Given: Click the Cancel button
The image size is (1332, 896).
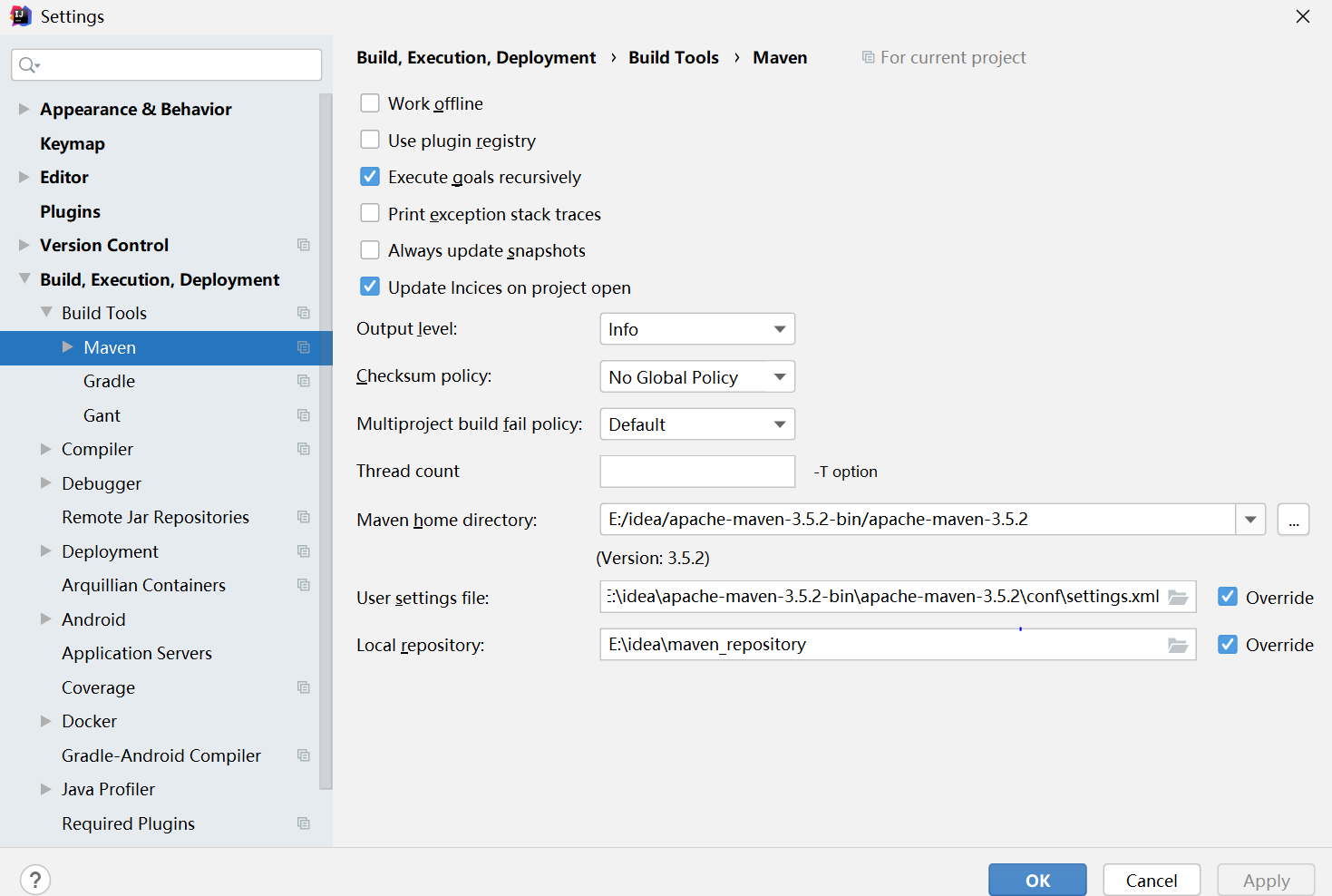Looking at the screenshot, I should click(1152, 880).
